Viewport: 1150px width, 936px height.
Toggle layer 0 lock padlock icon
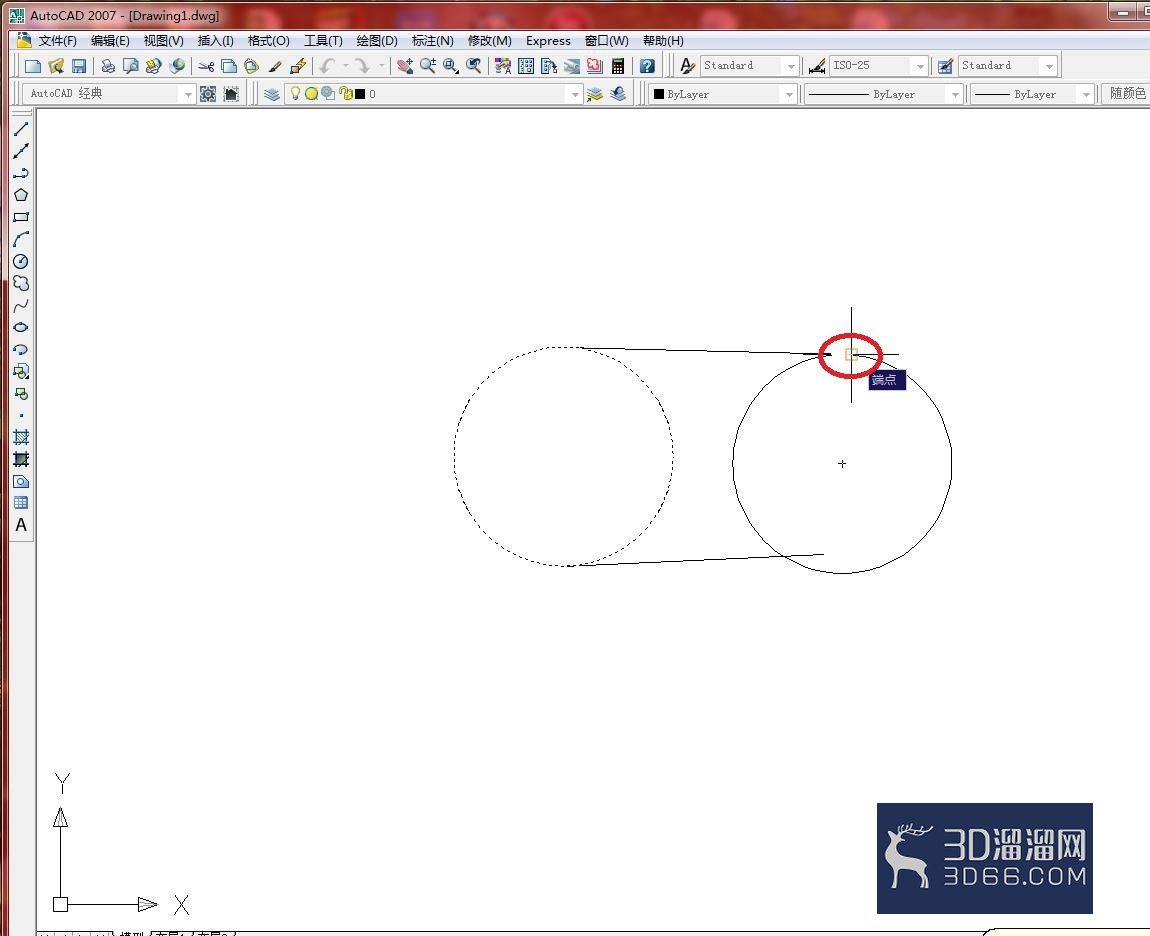coord(345,93)
